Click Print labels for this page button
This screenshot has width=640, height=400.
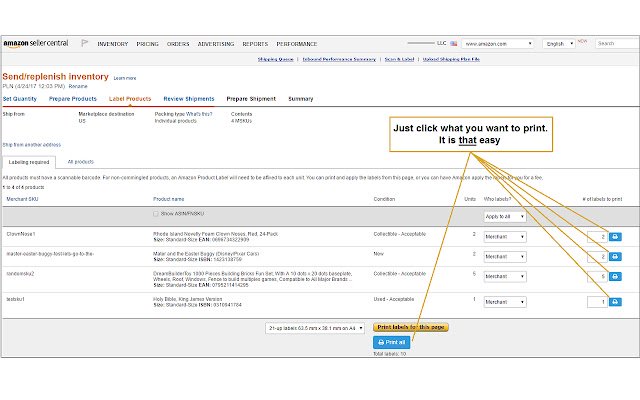point(411,327)
